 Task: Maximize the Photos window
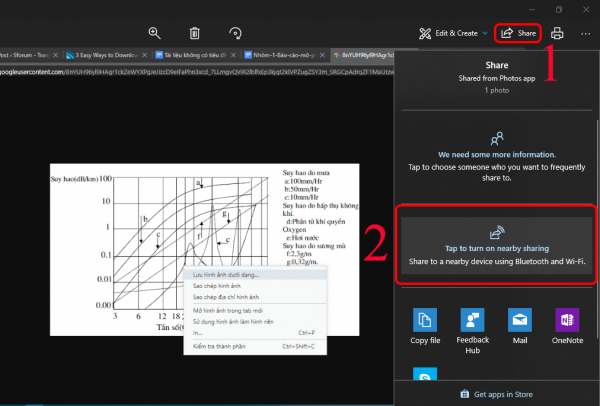[559, 10]
